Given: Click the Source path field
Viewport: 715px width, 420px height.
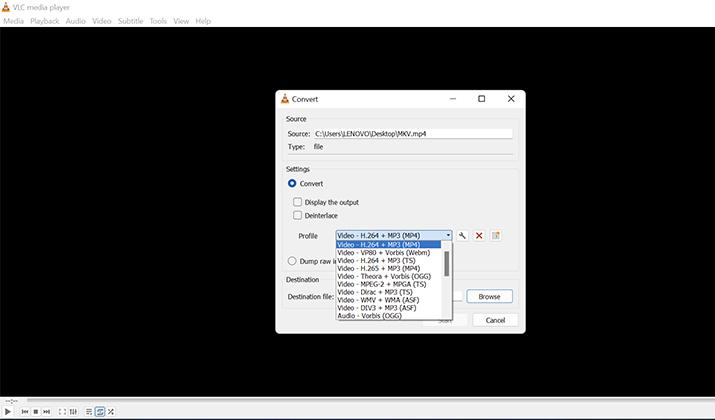Looking at the screenshot, I should click(413, 134).
